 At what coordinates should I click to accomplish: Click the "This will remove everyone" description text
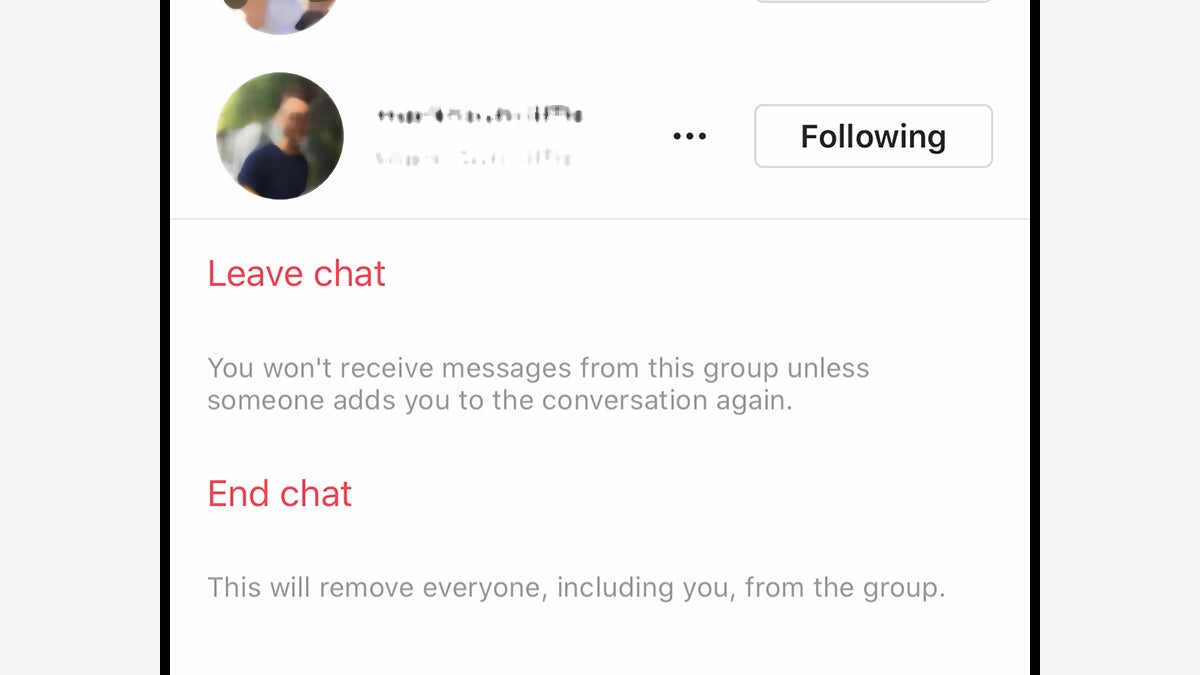pyautogui.click(x=576, y=587)
